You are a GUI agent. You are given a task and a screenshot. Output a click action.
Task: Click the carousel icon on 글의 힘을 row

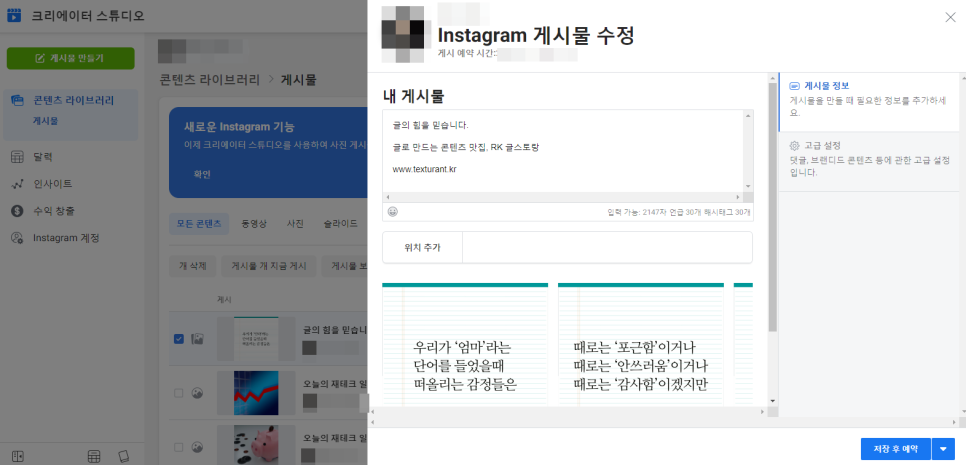point(197,338)
